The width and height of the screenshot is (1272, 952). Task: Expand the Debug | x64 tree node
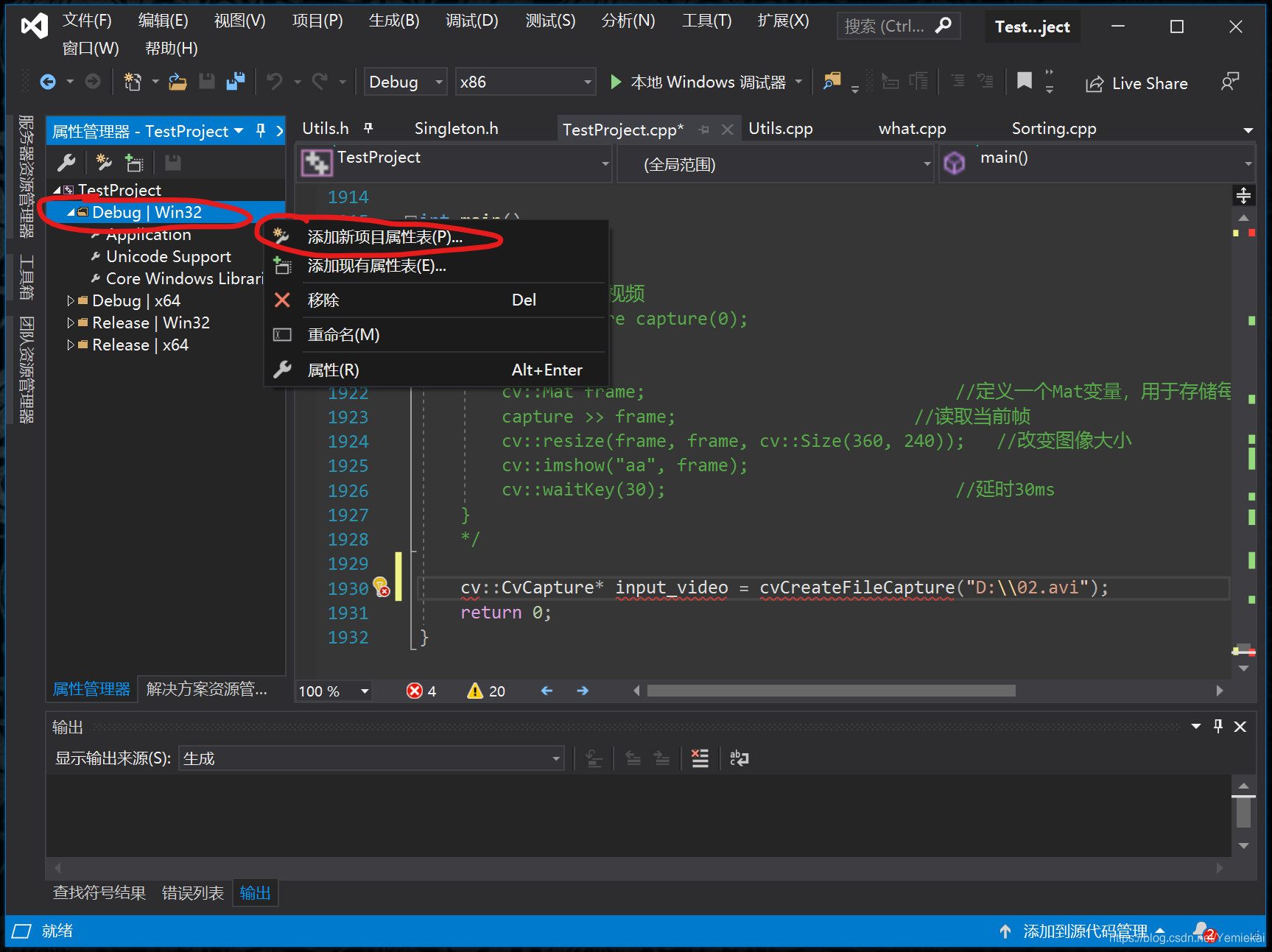click(x=71, y=300)
